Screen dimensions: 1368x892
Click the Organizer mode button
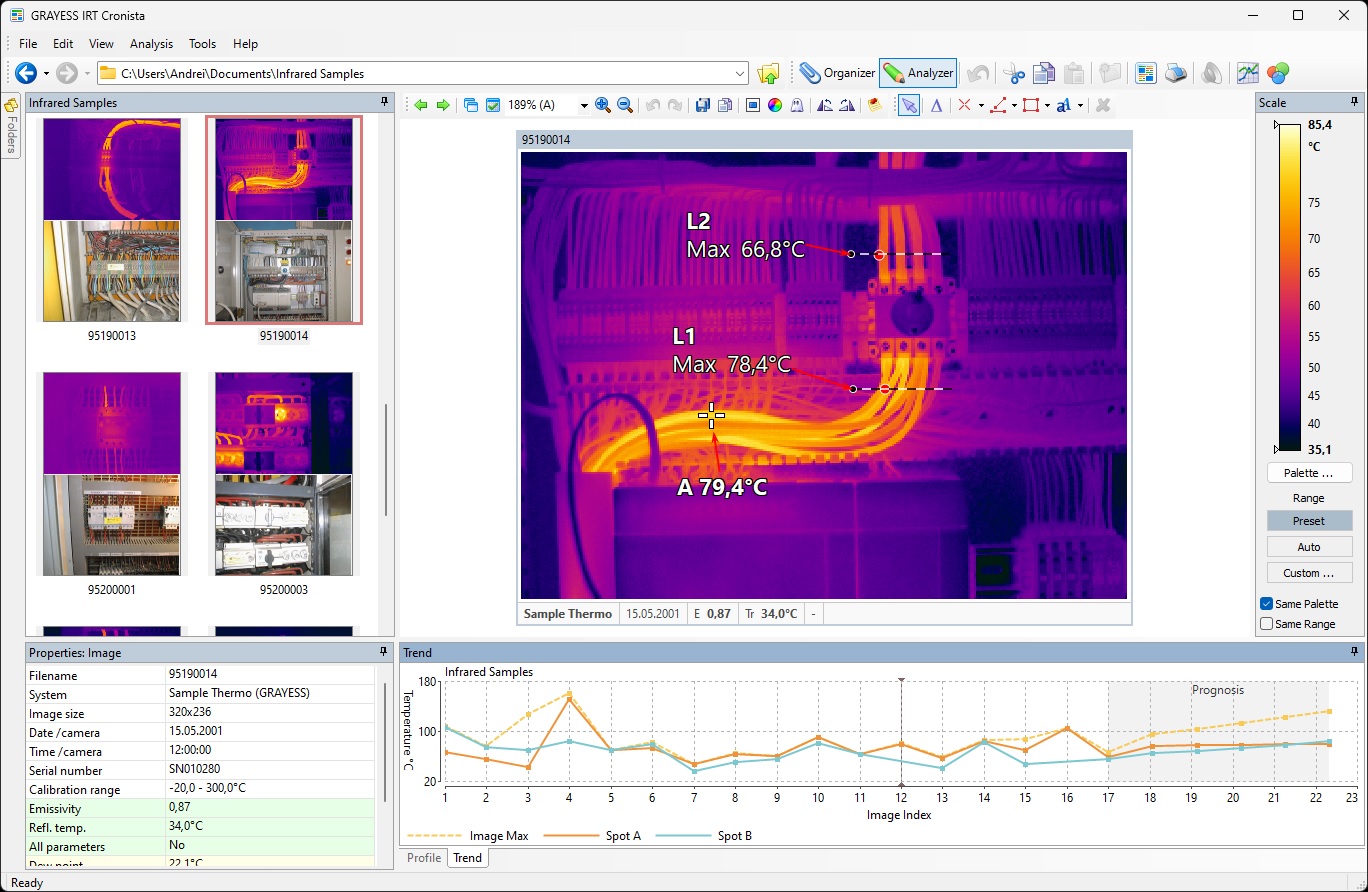[837, 73]
